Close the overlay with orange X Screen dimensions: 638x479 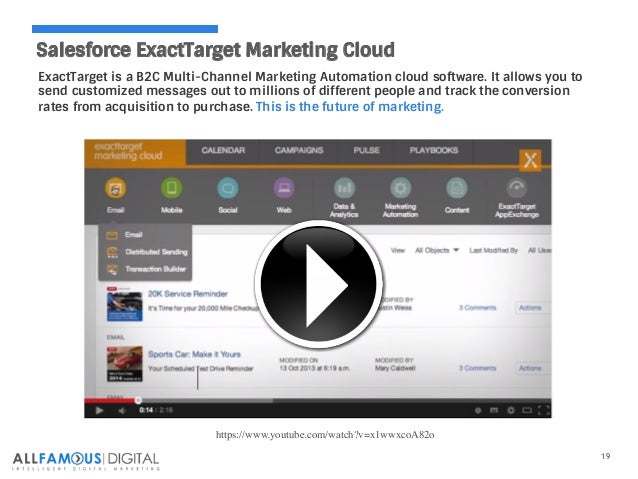tap(530, 160)
